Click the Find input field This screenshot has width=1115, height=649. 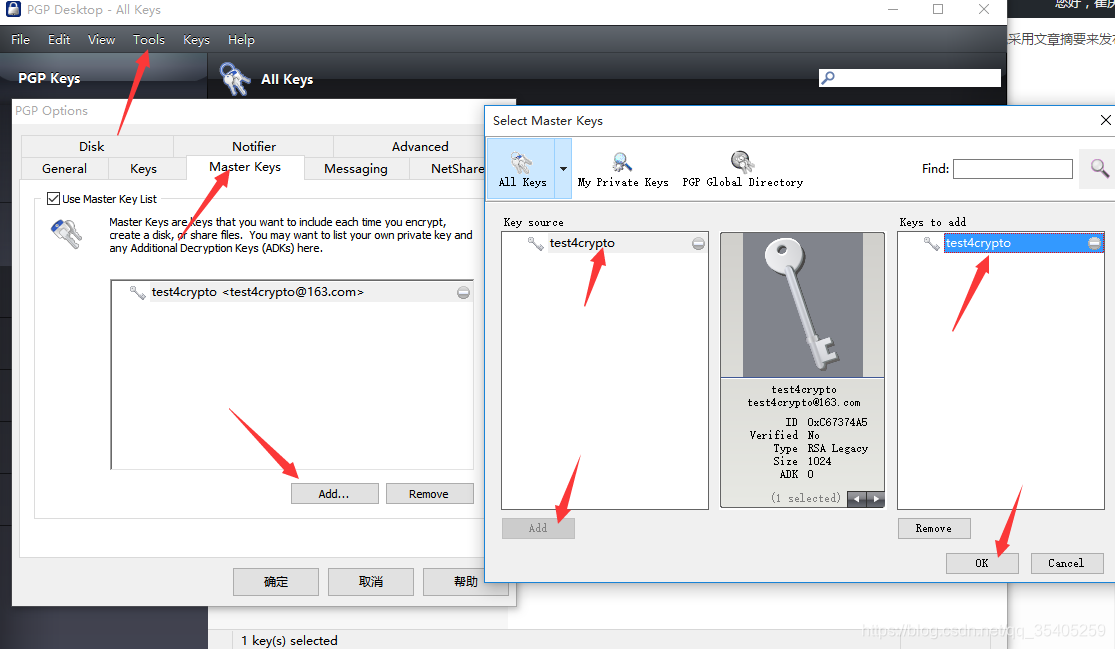(x=1013, y=168)
